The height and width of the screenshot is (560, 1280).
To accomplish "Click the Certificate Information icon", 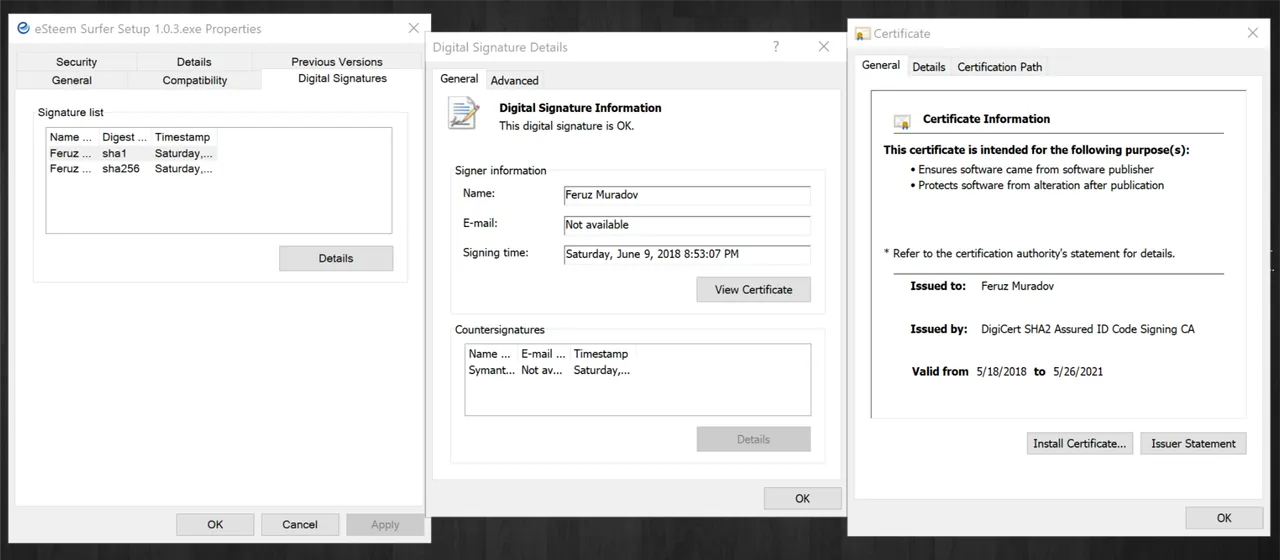I will point(902,122).
